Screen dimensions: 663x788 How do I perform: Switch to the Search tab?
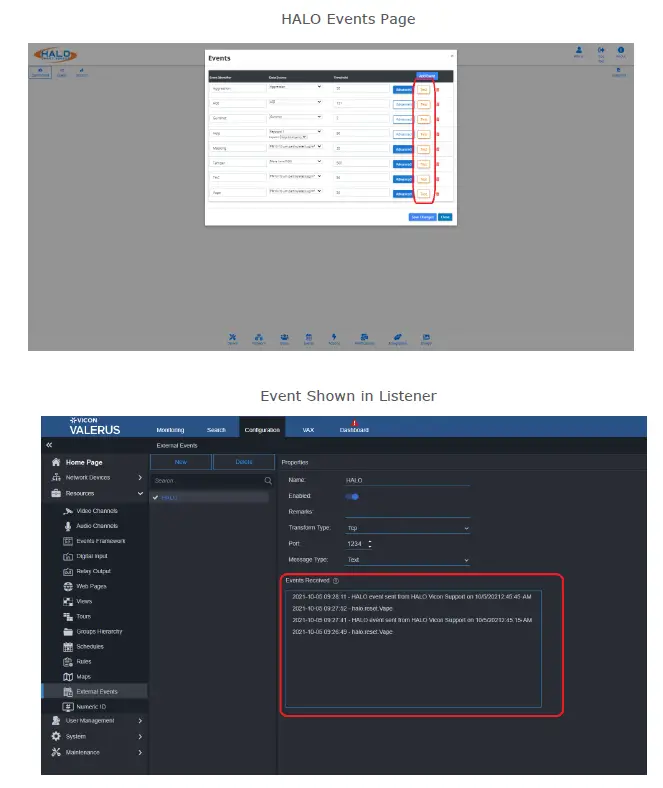click(216, 430)
